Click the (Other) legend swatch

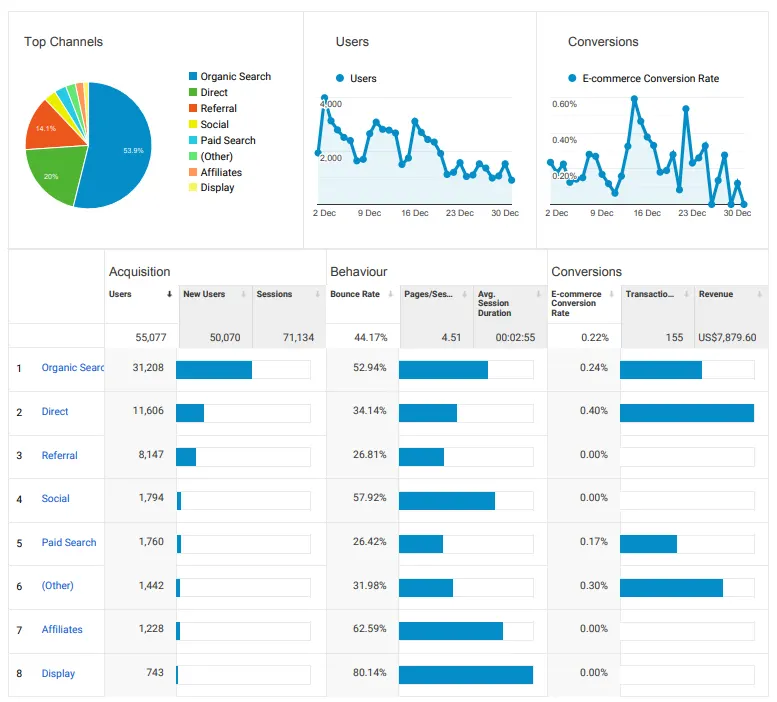(x=193, y=156)
